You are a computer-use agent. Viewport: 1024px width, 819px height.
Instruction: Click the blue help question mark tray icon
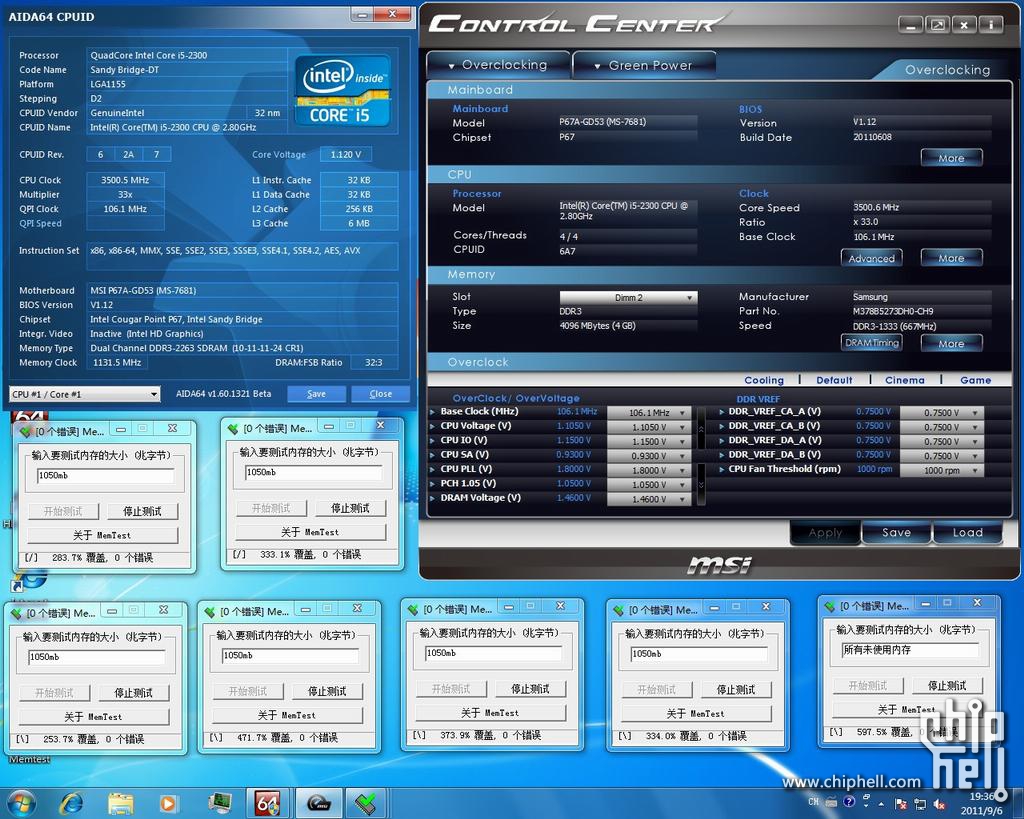[x=848, y=801]
